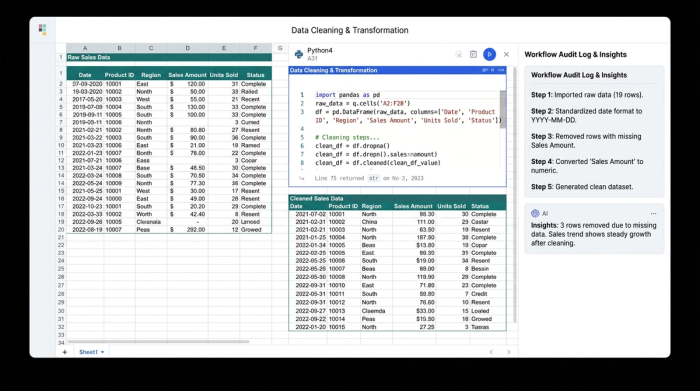Open the three-dot menu on AI Insights card
700x391 pixels.
click(x=654, y=213)
